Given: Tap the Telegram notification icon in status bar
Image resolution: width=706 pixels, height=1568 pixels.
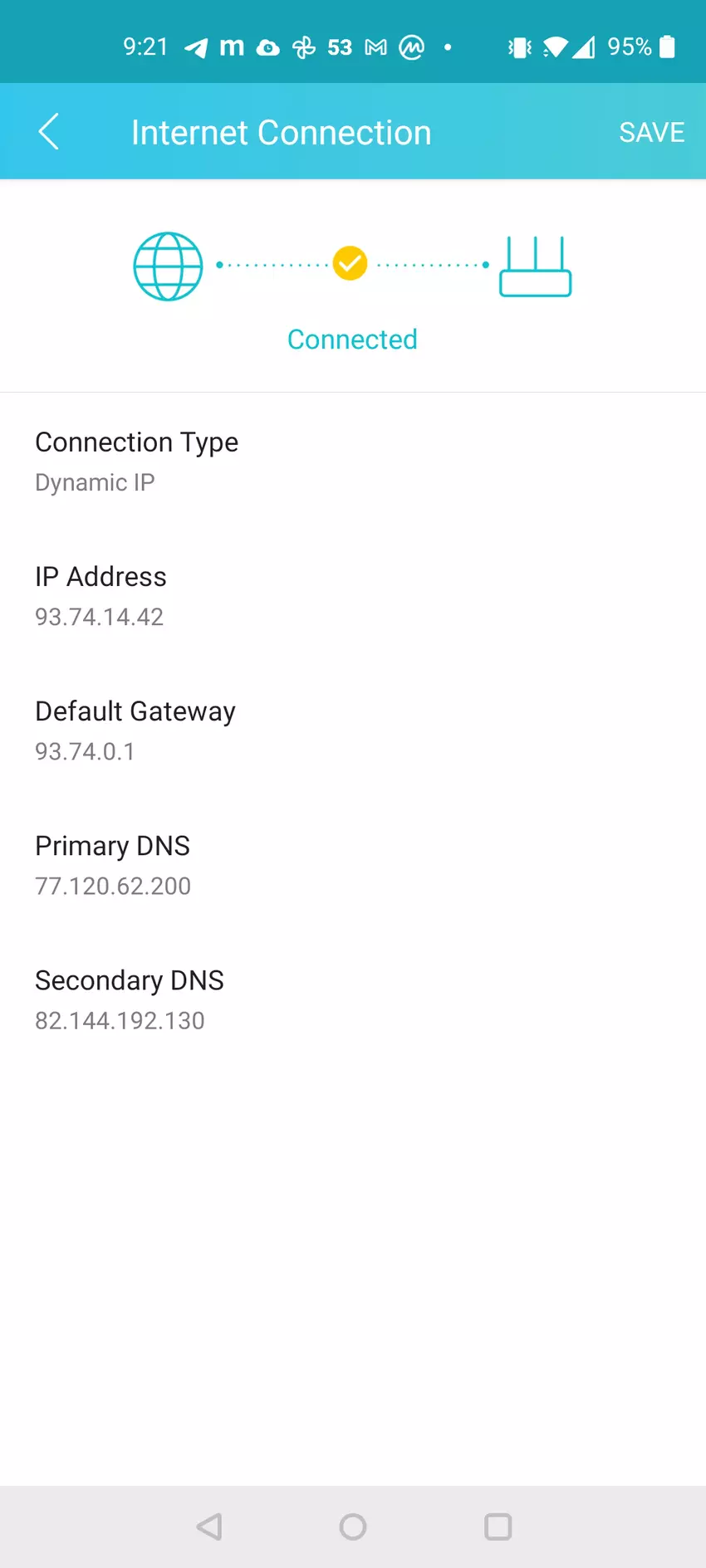Looking at the screenshot, I should point(196,48).
